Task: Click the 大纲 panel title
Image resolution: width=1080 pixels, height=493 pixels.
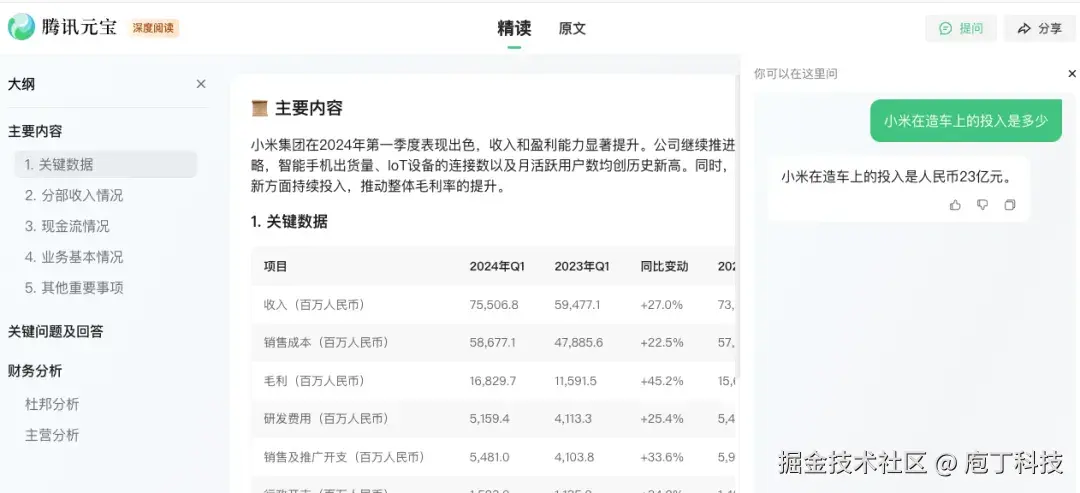Action: point(21,85)
